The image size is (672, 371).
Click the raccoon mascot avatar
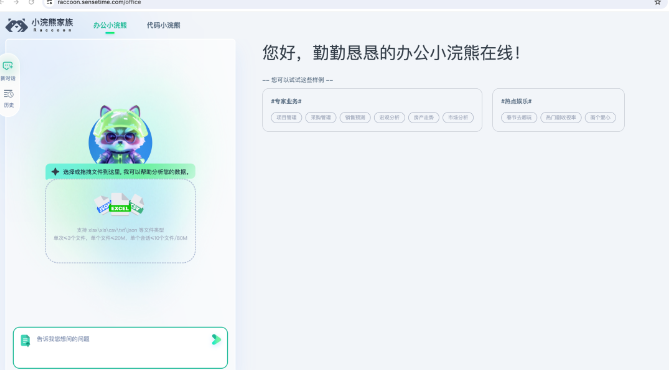[x=120, y=135]
